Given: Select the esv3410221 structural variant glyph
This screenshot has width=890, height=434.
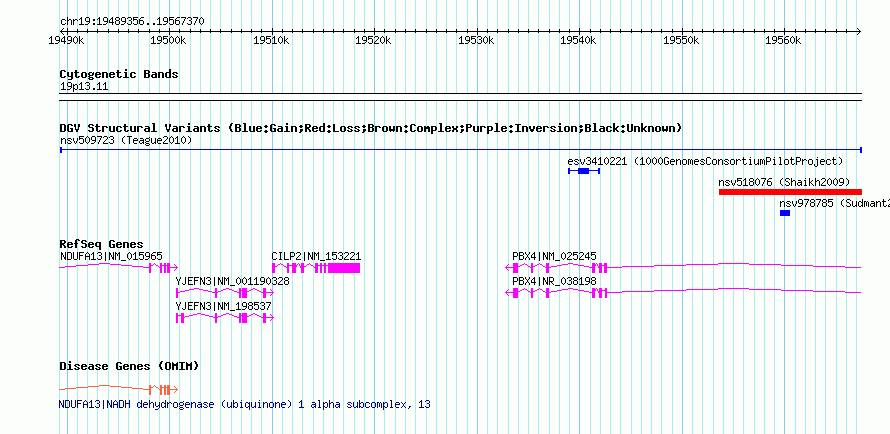Looking at the screenshot, I should [x=584, y=171].
